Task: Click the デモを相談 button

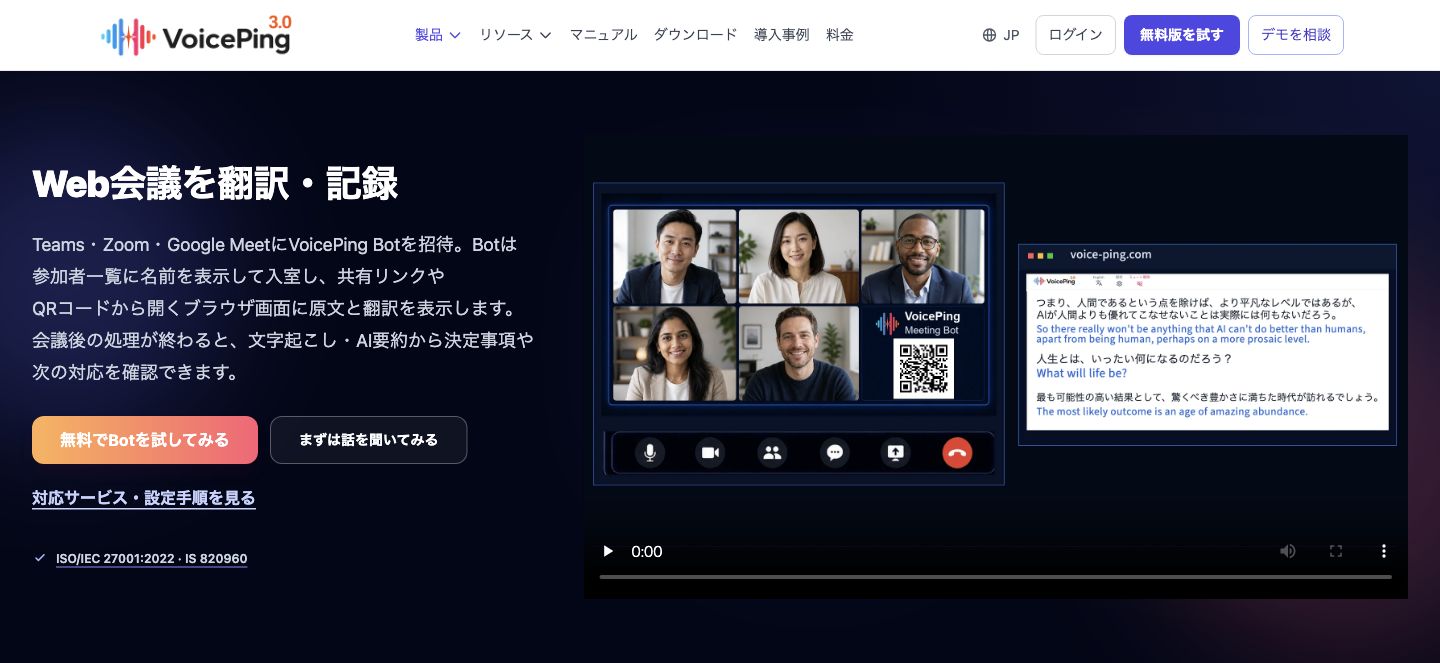Action: [x=1296, y=35]
